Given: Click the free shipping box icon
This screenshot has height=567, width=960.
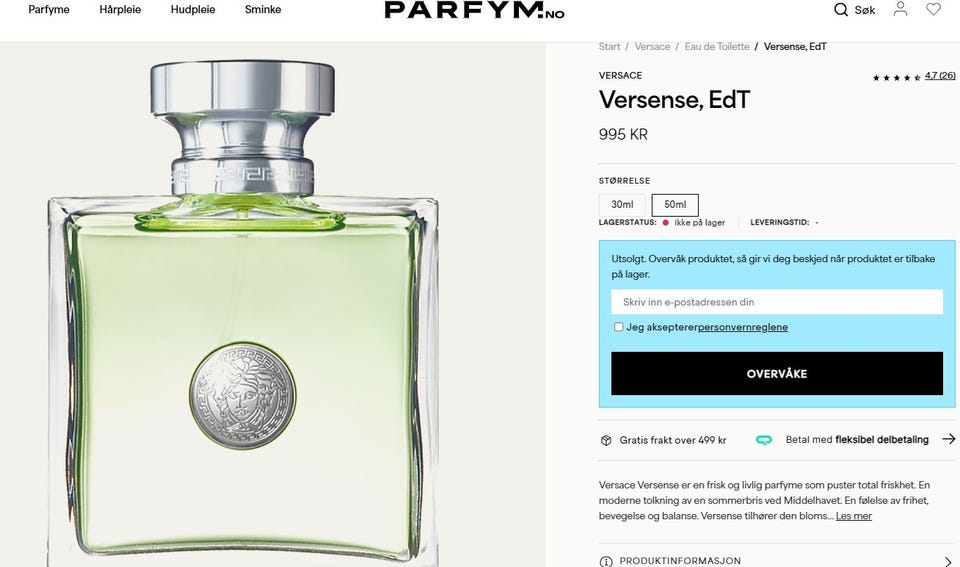Looking at the screenshot, I should 606,440.
